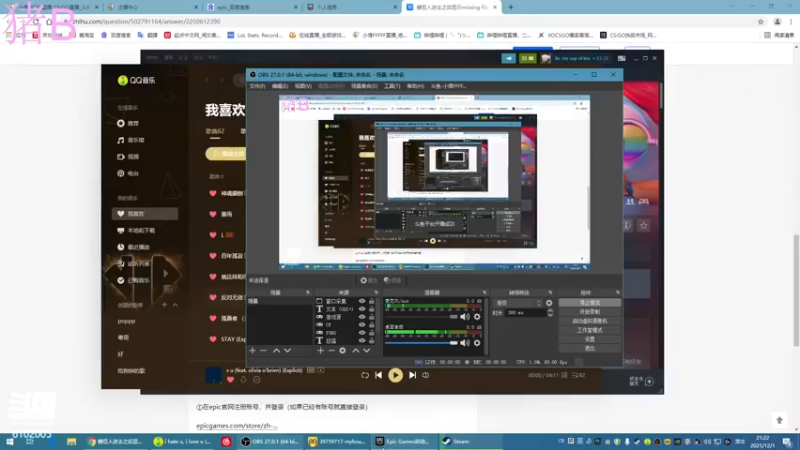This screenshot has height=450, width=800.
Task: Open OBS 工具(T) menu
Action: (392, 86)
